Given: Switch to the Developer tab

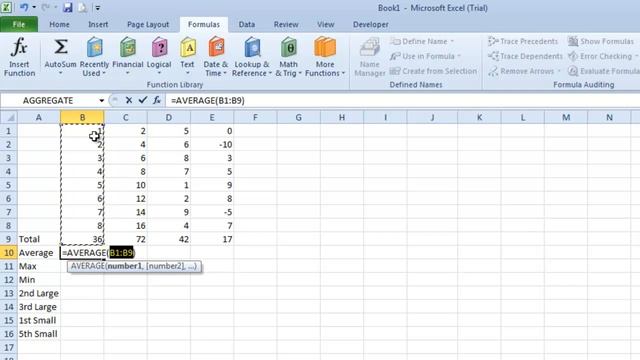Looking at the screenshot, I should point(371,24).
